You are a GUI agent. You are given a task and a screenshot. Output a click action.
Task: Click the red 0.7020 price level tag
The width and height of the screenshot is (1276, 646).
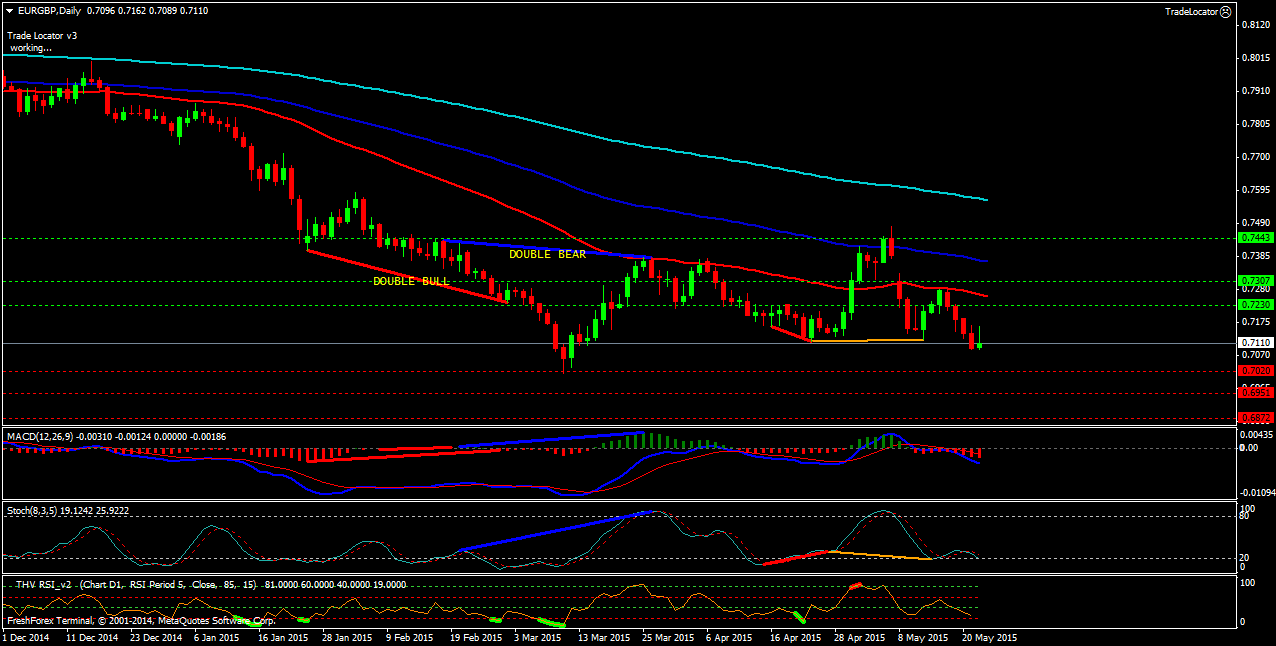pyautogui.click(x=1255, y=370)
